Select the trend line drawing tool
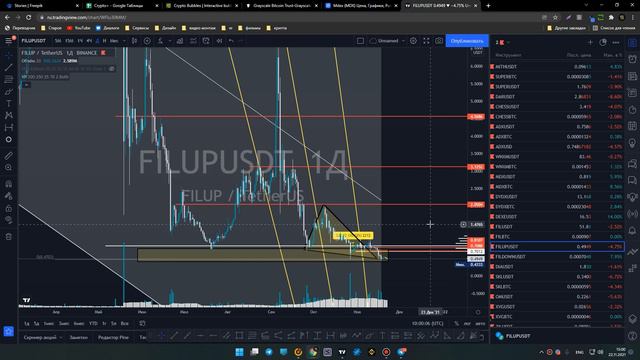 click(x=8, y=67)
